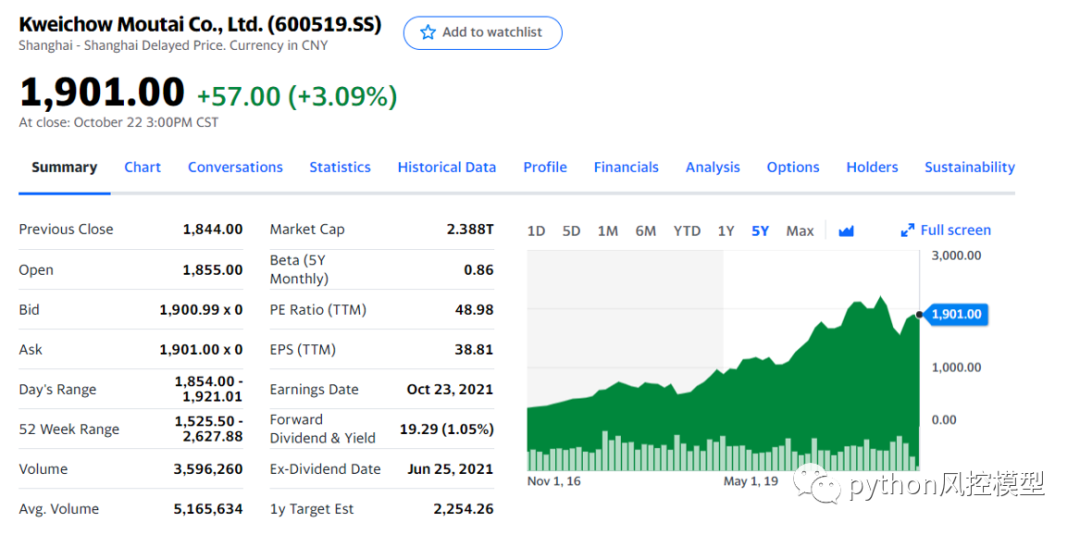
Task: Click the 1,000.00 y-axis label
Action: tap(956, 368)
